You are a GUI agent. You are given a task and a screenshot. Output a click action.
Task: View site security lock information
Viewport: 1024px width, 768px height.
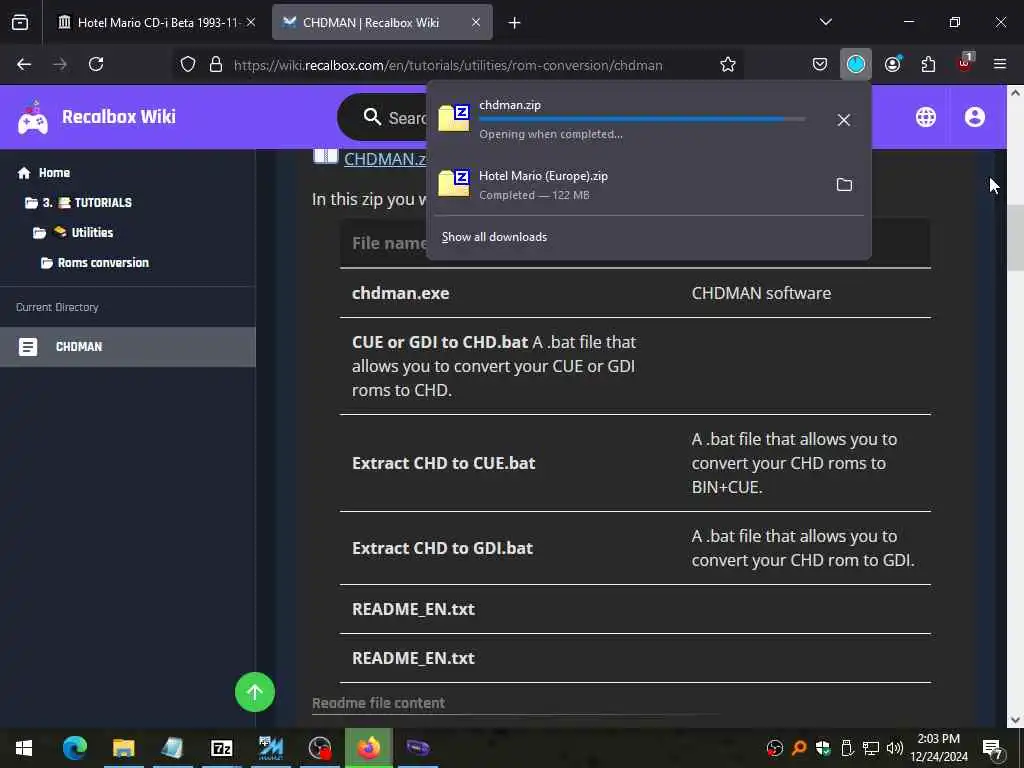(x=216, y=64)
